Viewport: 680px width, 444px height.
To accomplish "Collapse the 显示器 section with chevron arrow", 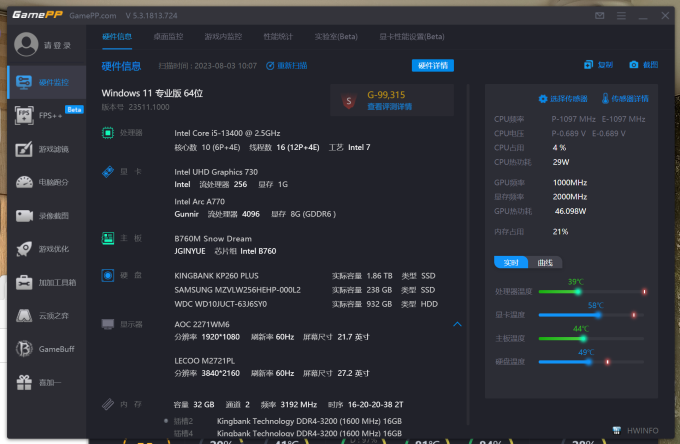I will pyautogui.click(x=457, y=324).
